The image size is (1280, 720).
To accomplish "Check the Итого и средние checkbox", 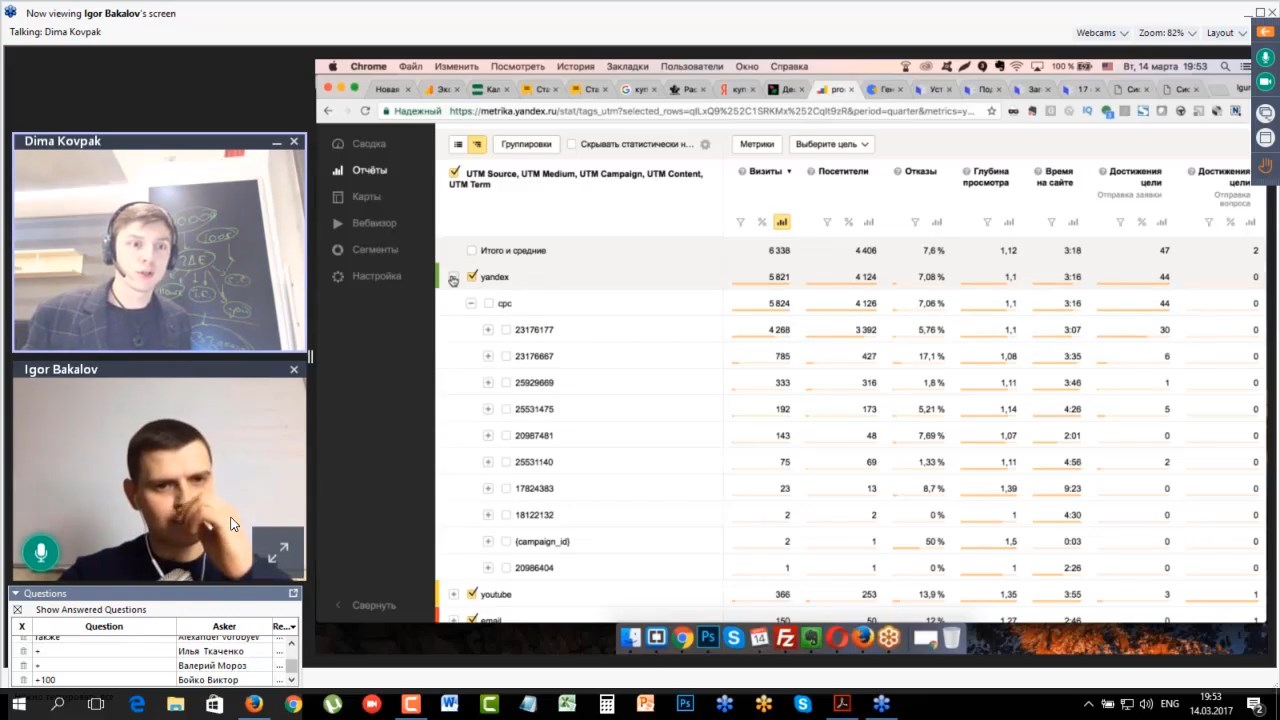I will pos(471,251).
